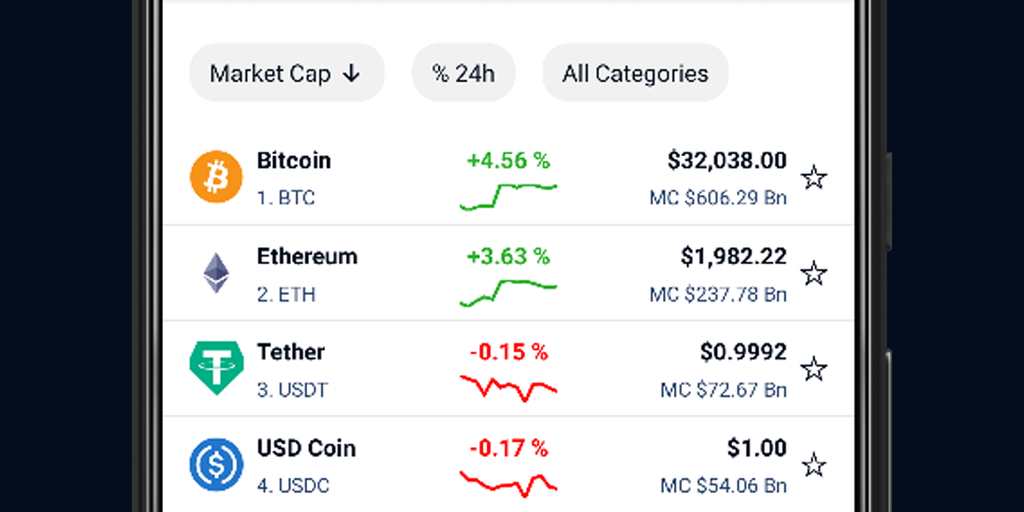Star Tether as a favorite
Screen dimensions: 1024x512
coord(815,369)
